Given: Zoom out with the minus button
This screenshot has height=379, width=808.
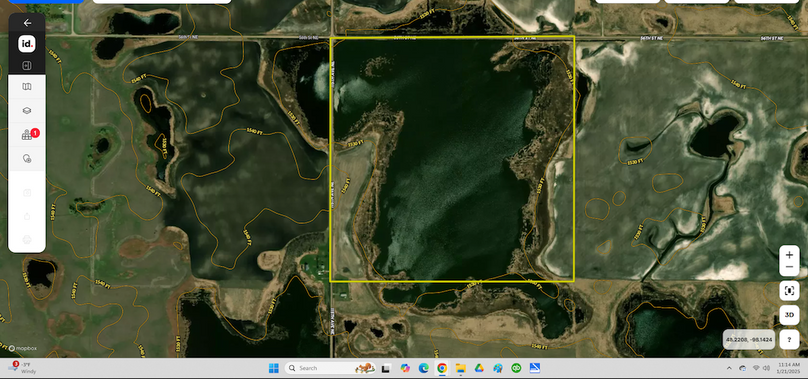Looking at the screenshot, I should (789, 267).
